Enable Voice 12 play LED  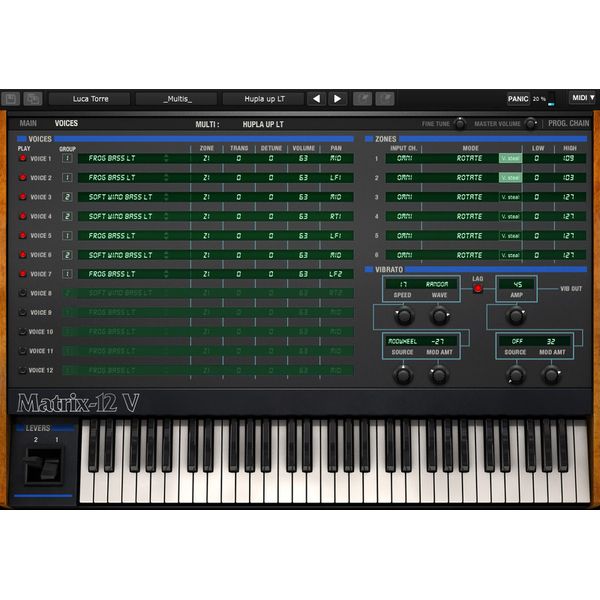coord(23,370)
